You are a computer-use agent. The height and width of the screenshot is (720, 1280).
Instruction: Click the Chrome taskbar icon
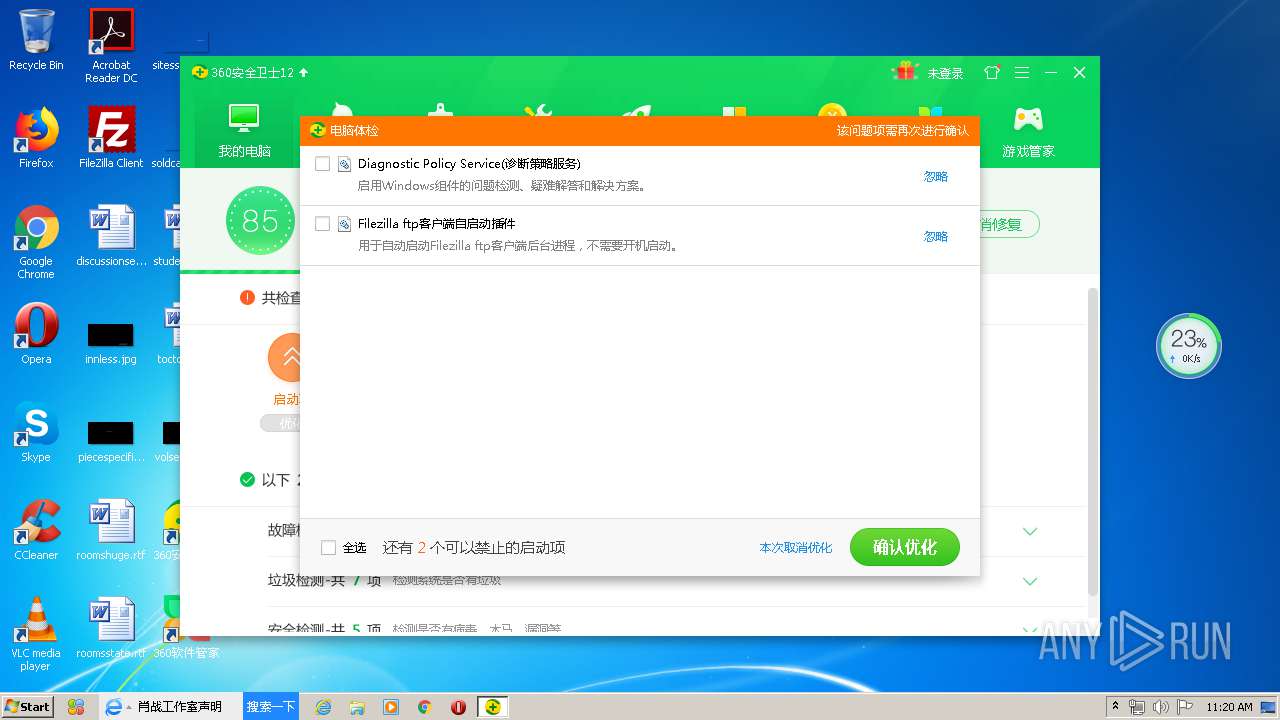click(x=424, y=707)
